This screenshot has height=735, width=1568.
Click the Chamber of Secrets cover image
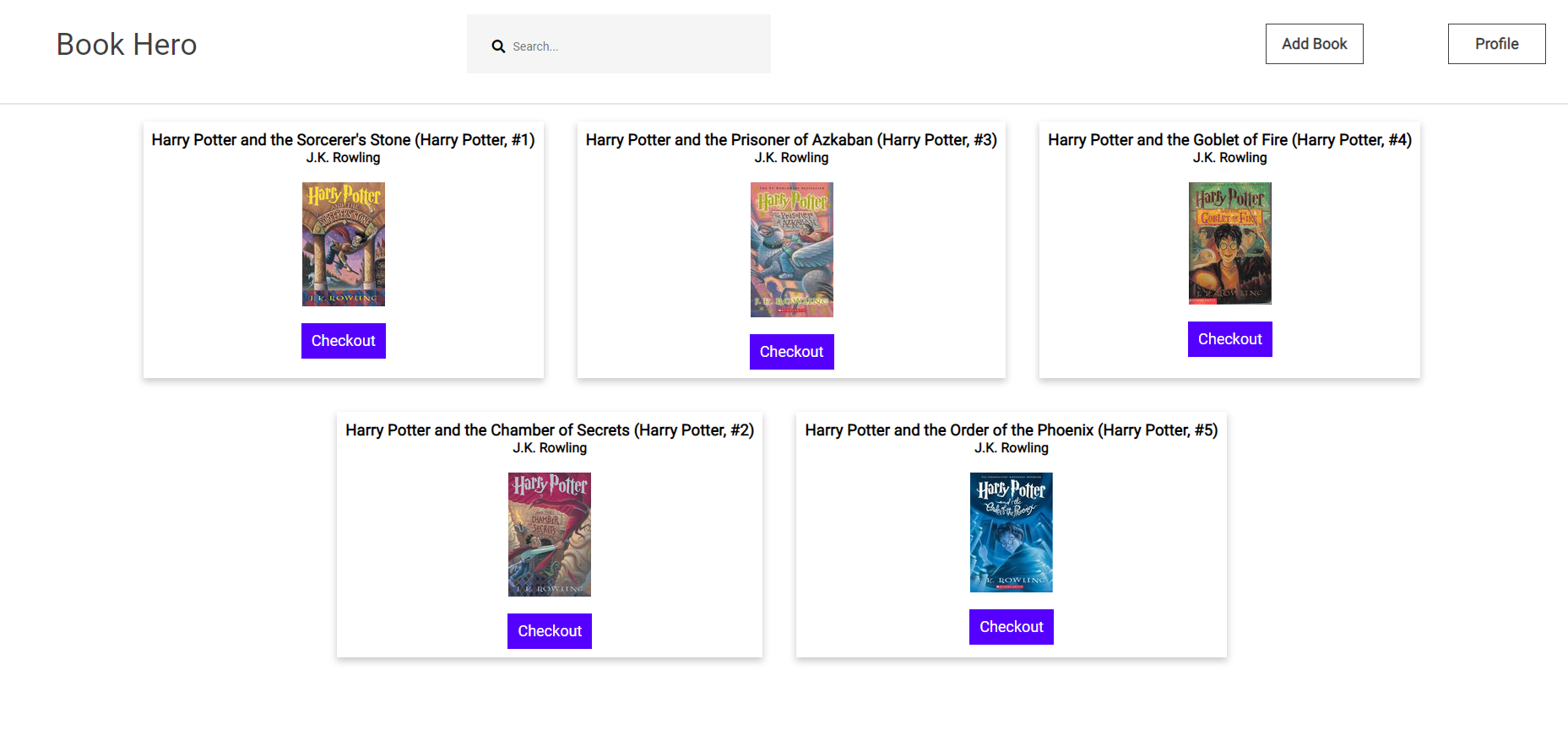pyautogui.click(x=550, y=534)
